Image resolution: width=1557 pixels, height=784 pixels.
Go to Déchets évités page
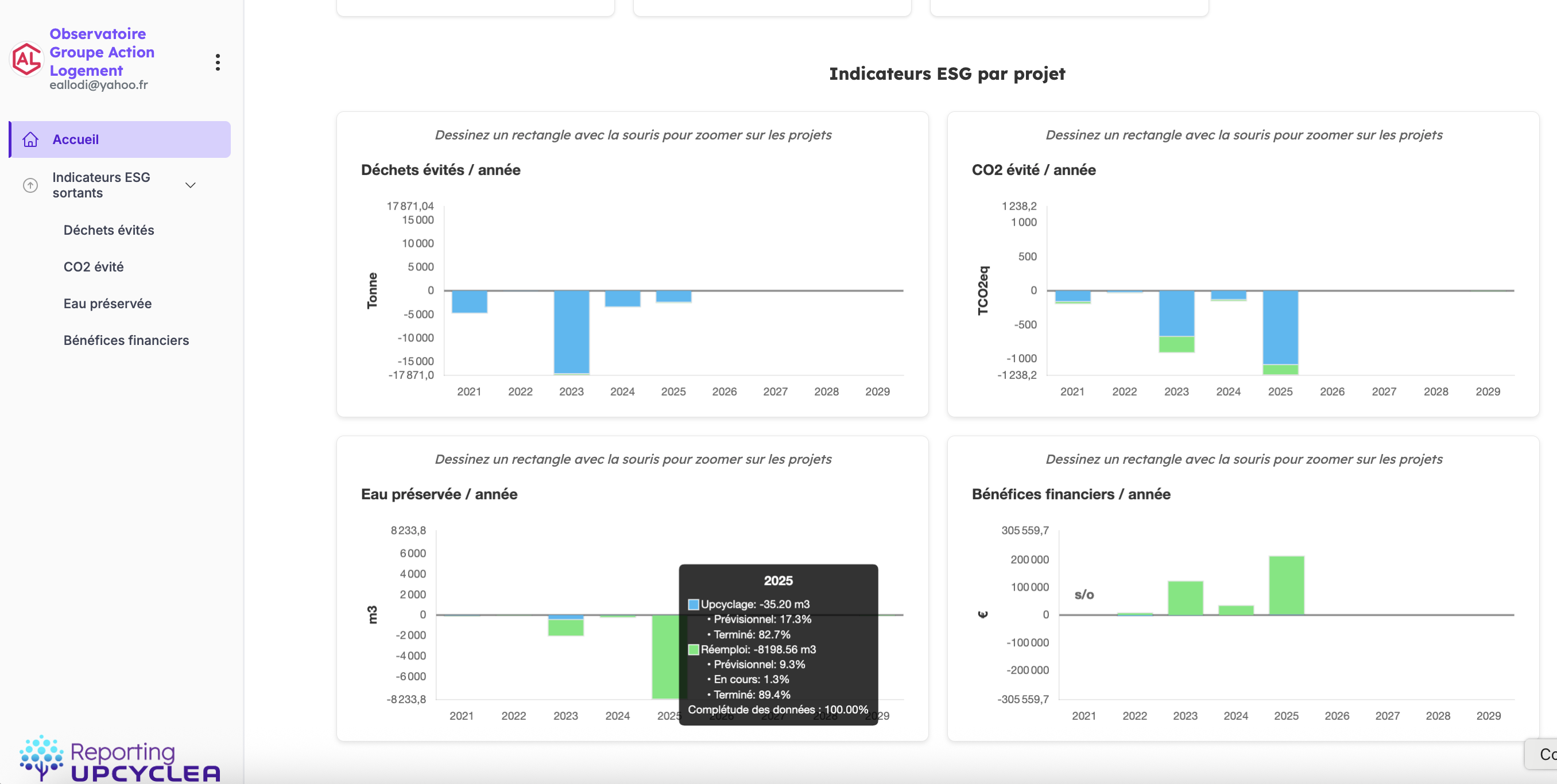[109, 230]
